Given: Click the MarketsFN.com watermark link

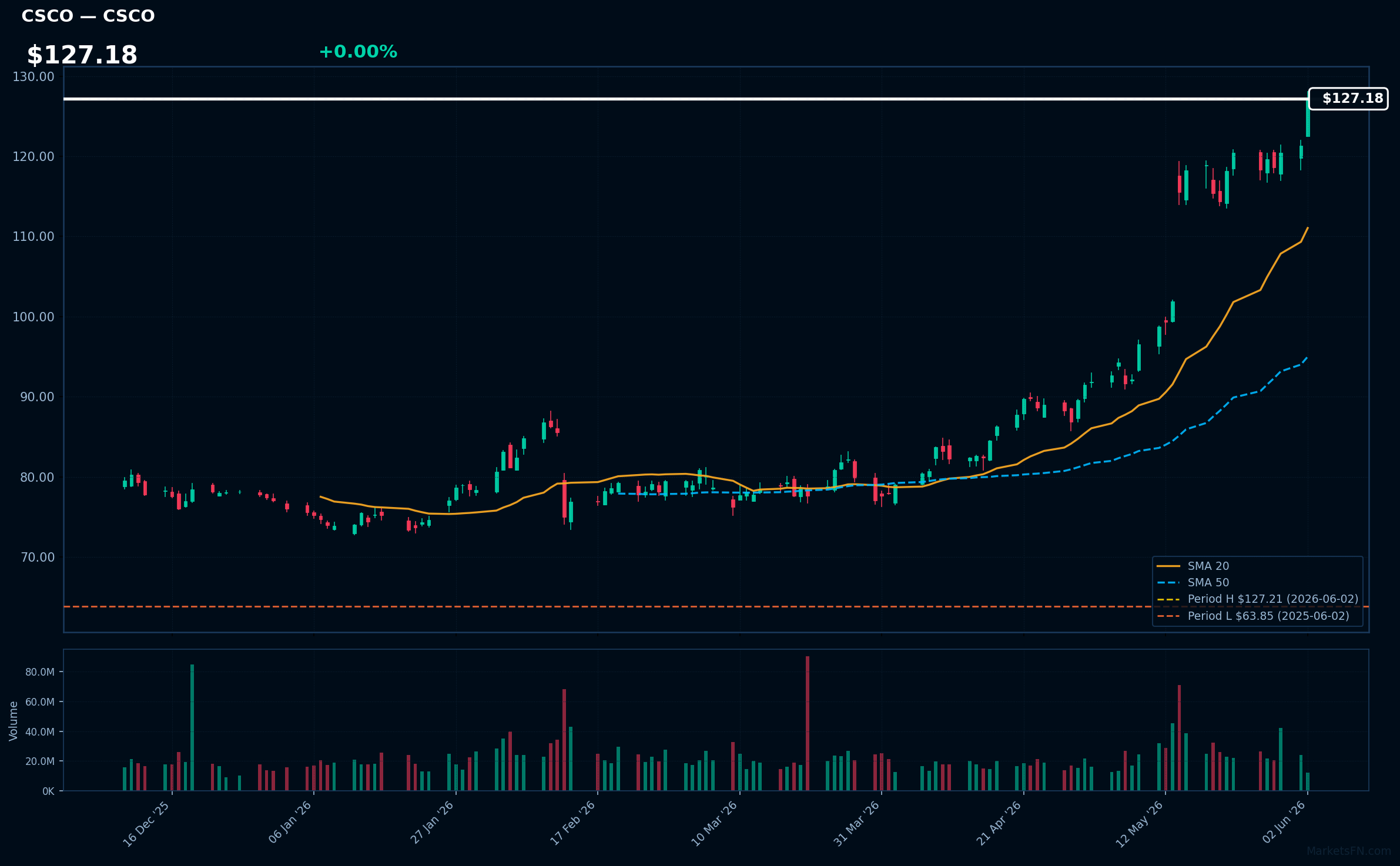Looking at the screenshot, I should [1349, 851].
